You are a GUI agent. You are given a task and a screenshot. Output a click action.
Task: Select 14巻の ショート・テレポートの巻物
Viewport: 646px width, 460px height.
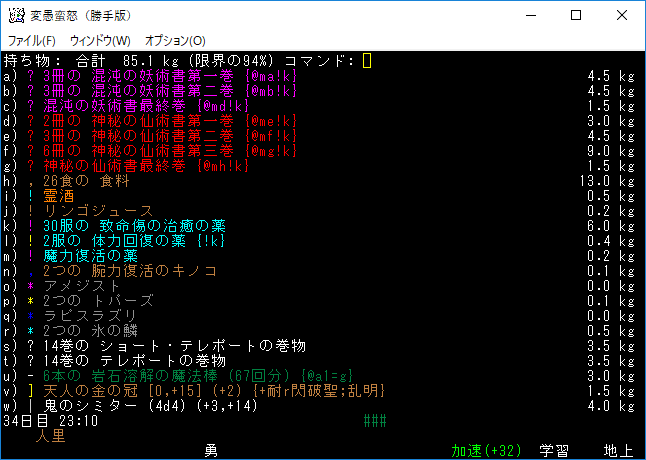point(161,346)
